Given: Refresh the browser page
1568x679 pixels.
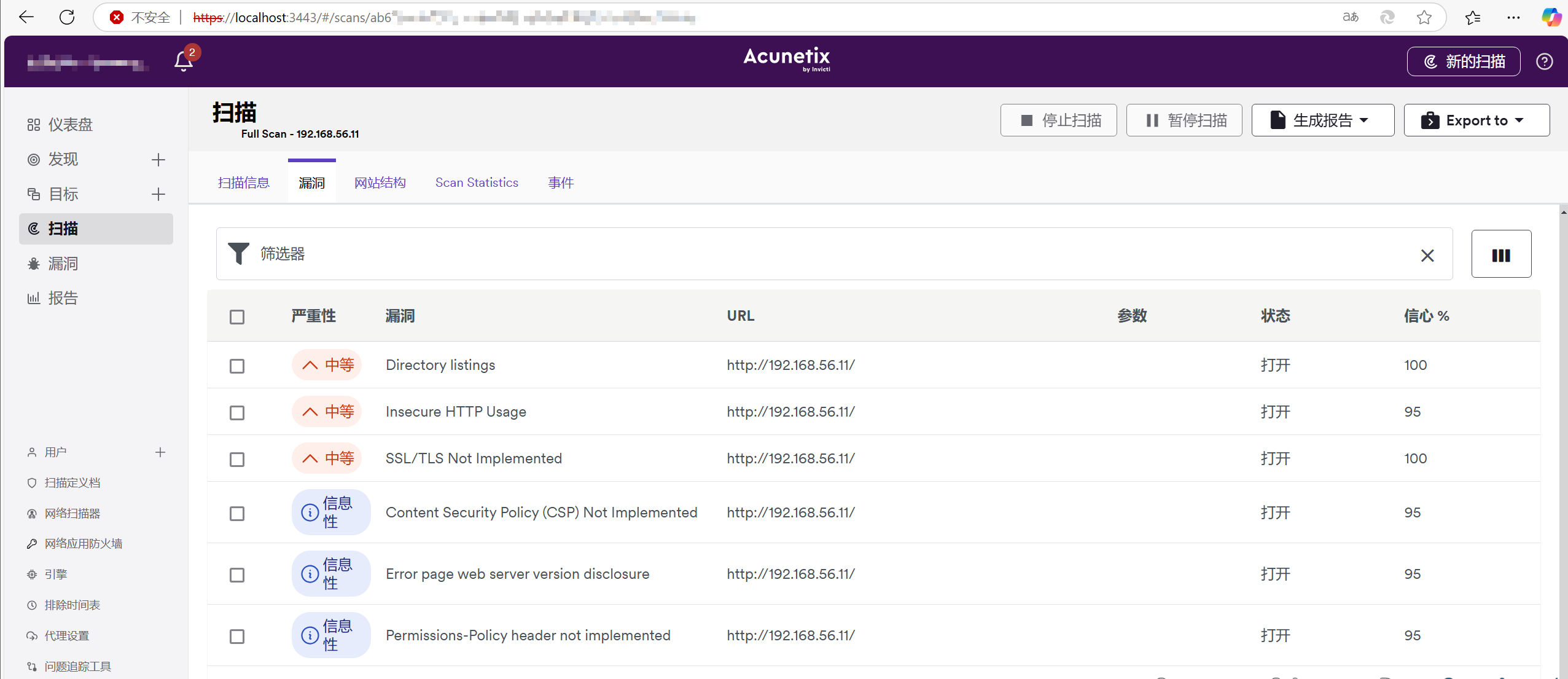Looking at the screenshot, I should pos(67,17).
